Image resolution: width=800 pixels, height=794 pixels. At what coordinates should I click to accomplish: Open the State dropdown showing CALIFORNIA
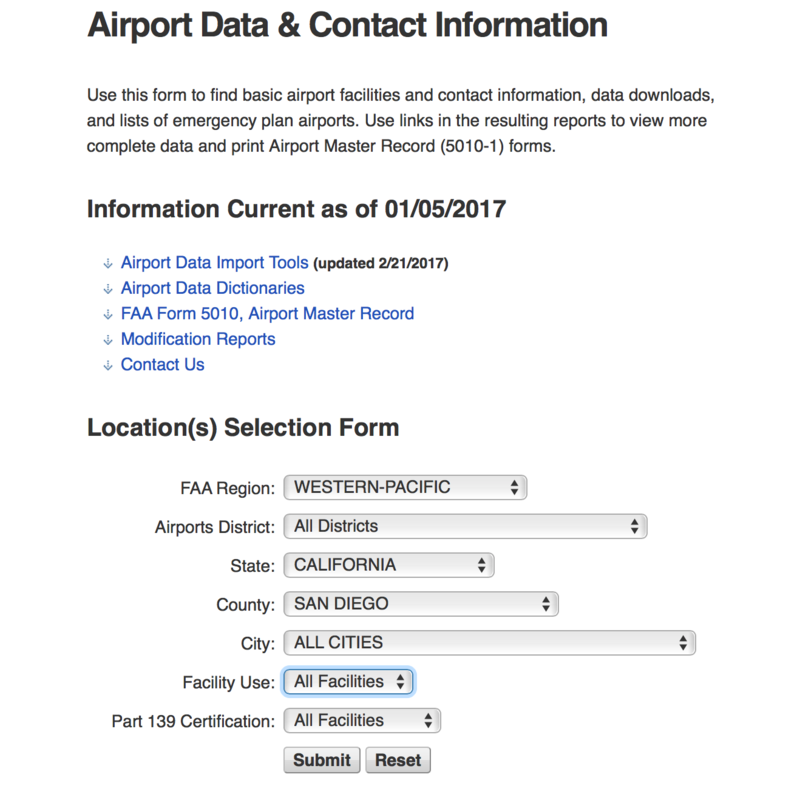click(389, 565)
